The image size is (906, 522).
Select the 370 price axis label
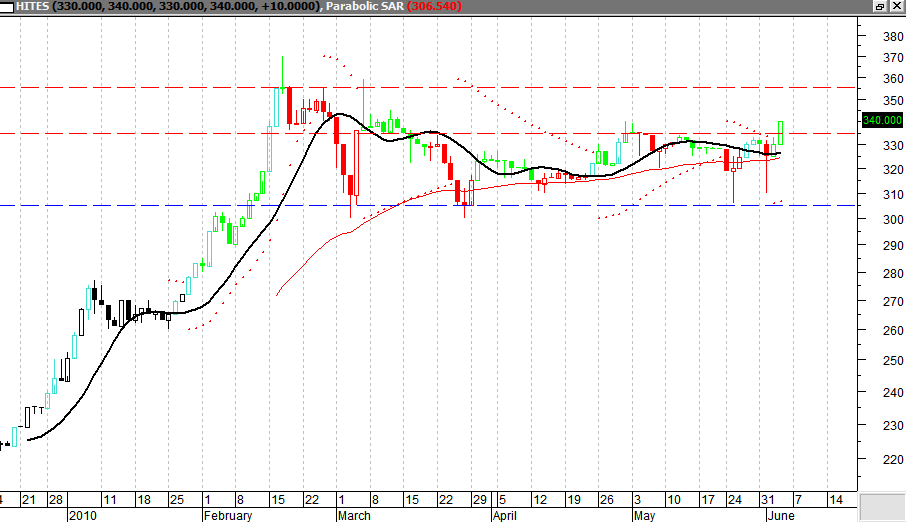point(893,58)
